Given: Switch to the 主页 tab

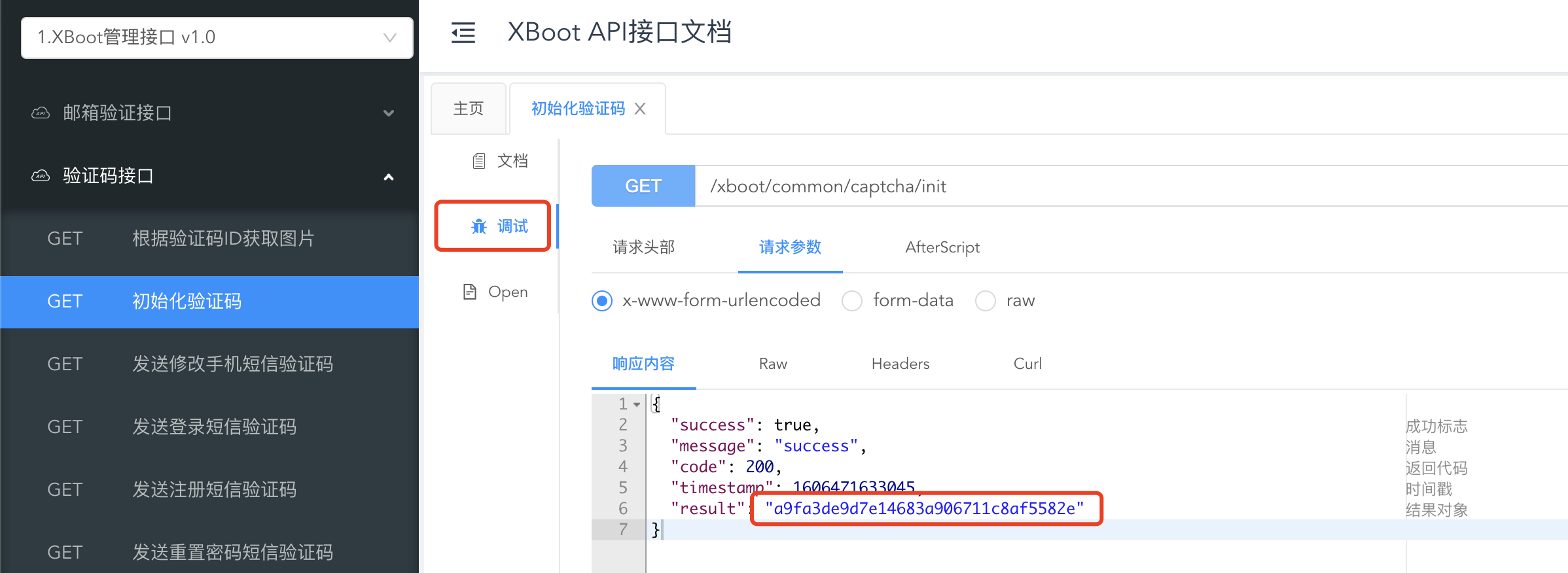Looking at the screenshot, I should click(469, 109).
